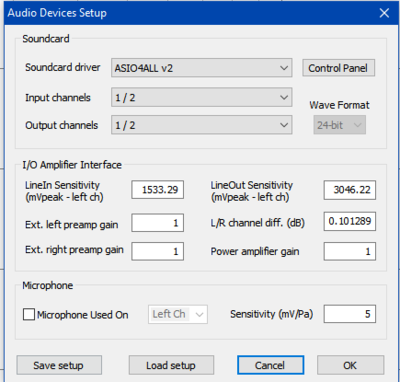Confirm settings with the OK button

(350, 365)
